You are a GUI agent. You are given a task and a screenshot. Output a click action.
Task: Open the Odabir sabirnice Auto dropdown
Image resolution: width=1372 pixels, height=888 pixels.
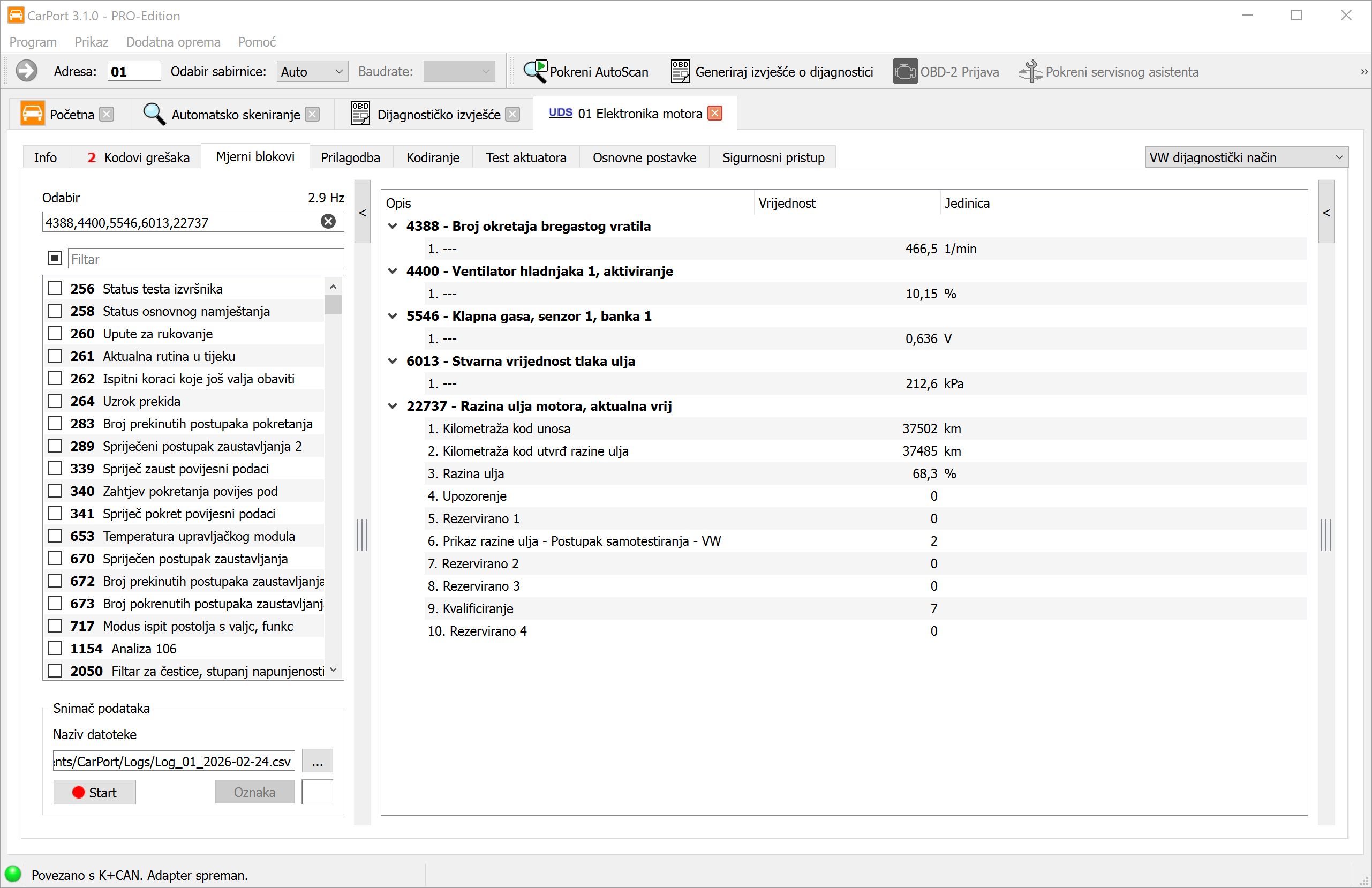click(312, 72)
